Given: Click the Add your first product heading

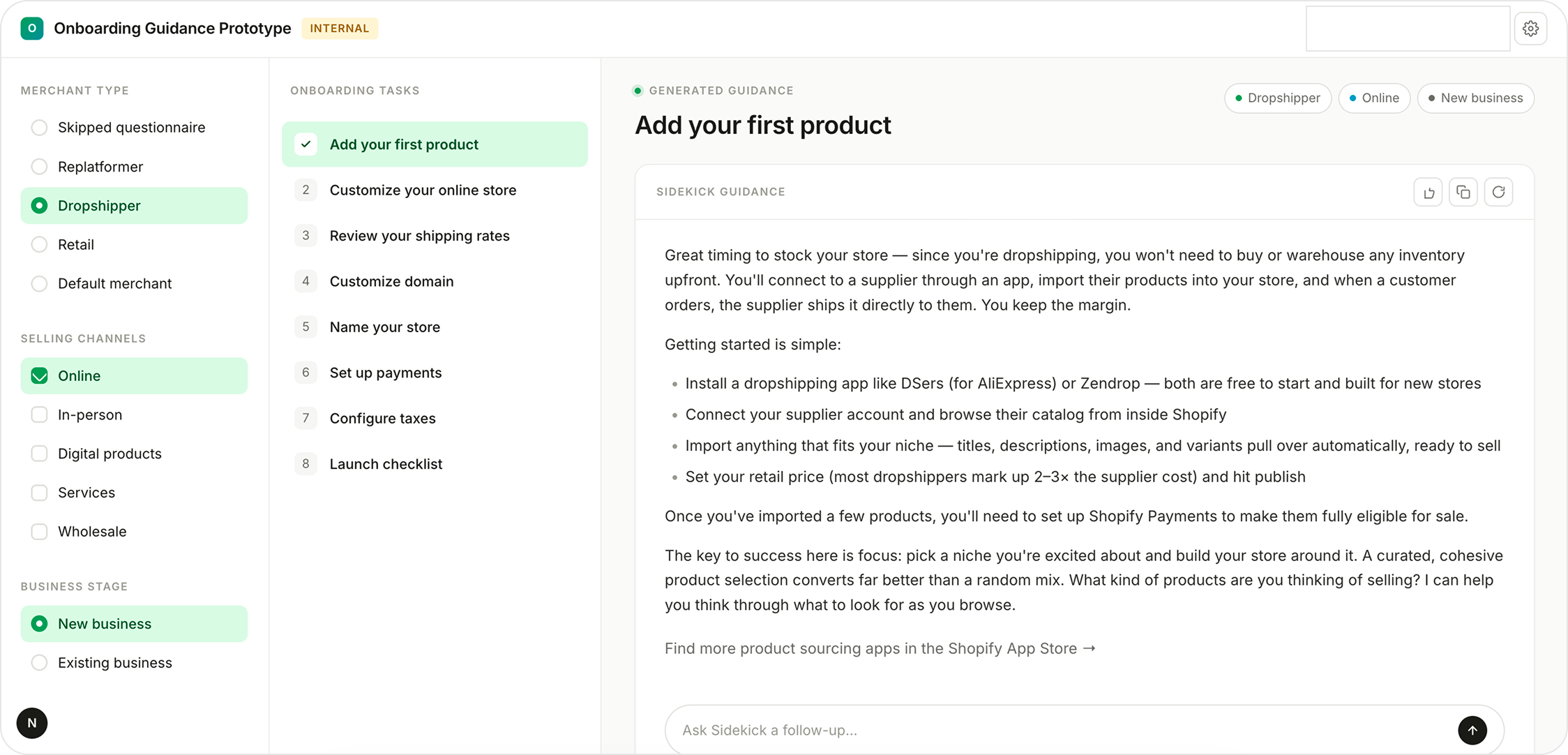Looking at the screenshot, I should click(x=762, y=126).
